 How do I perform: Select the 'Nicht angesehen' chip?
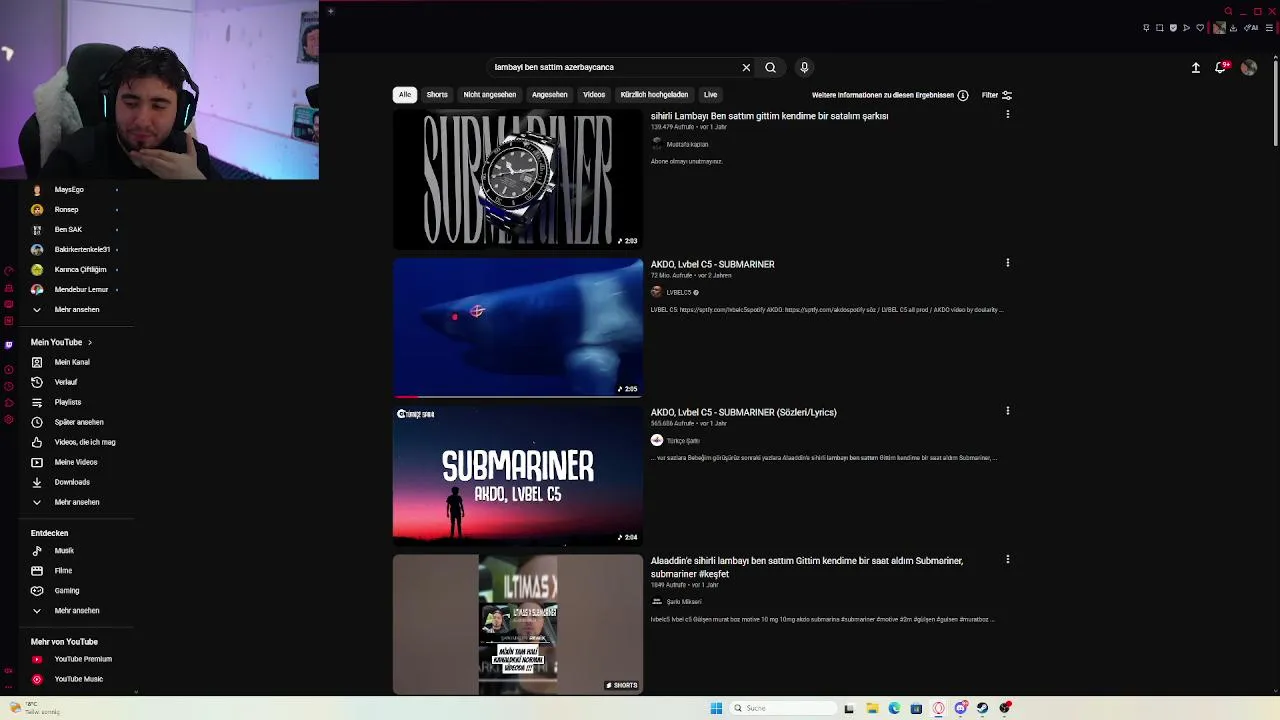coord(490,94)
